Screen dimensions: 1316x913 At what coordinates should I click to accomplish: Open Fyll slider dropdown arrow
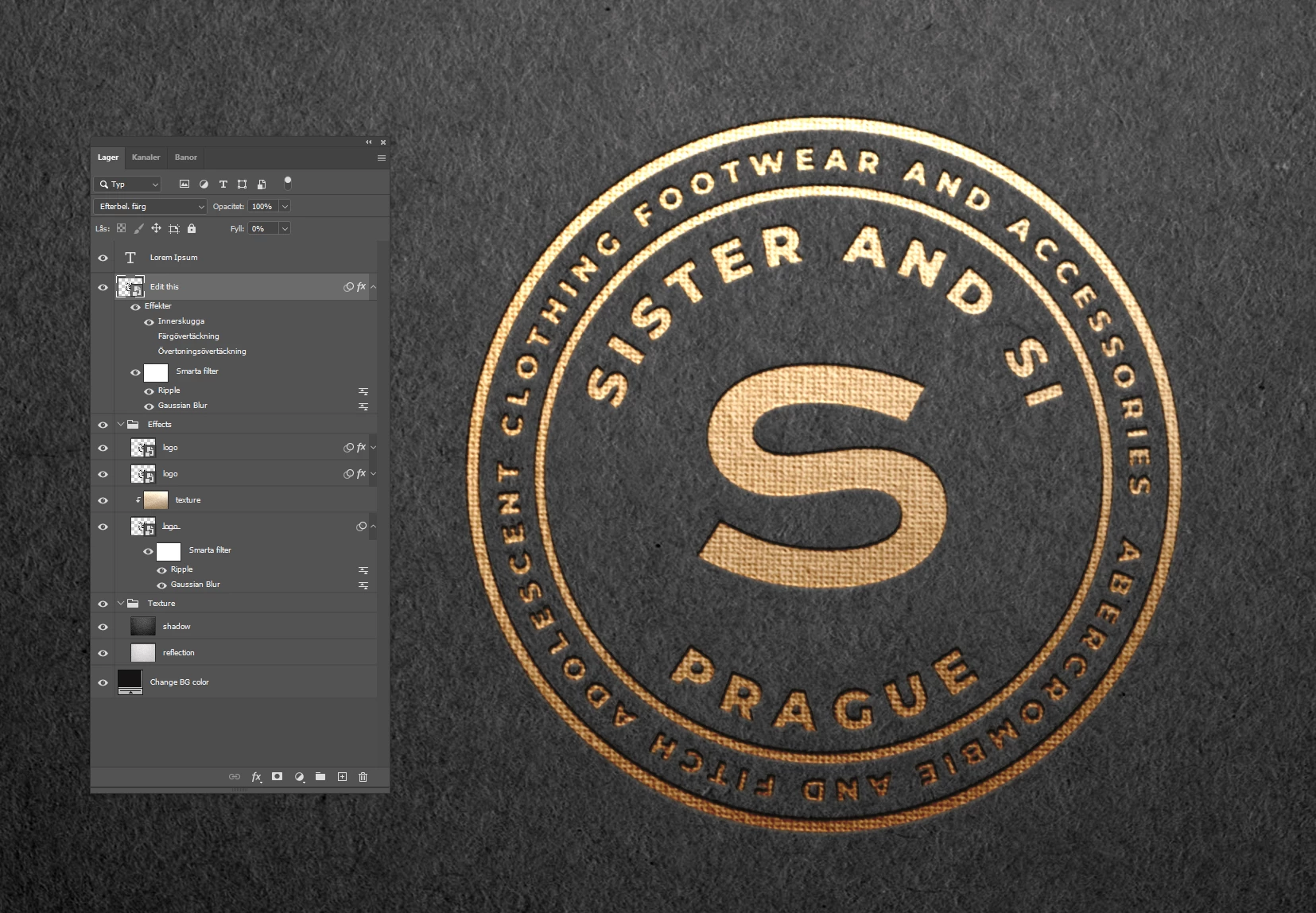click(285, 228)
